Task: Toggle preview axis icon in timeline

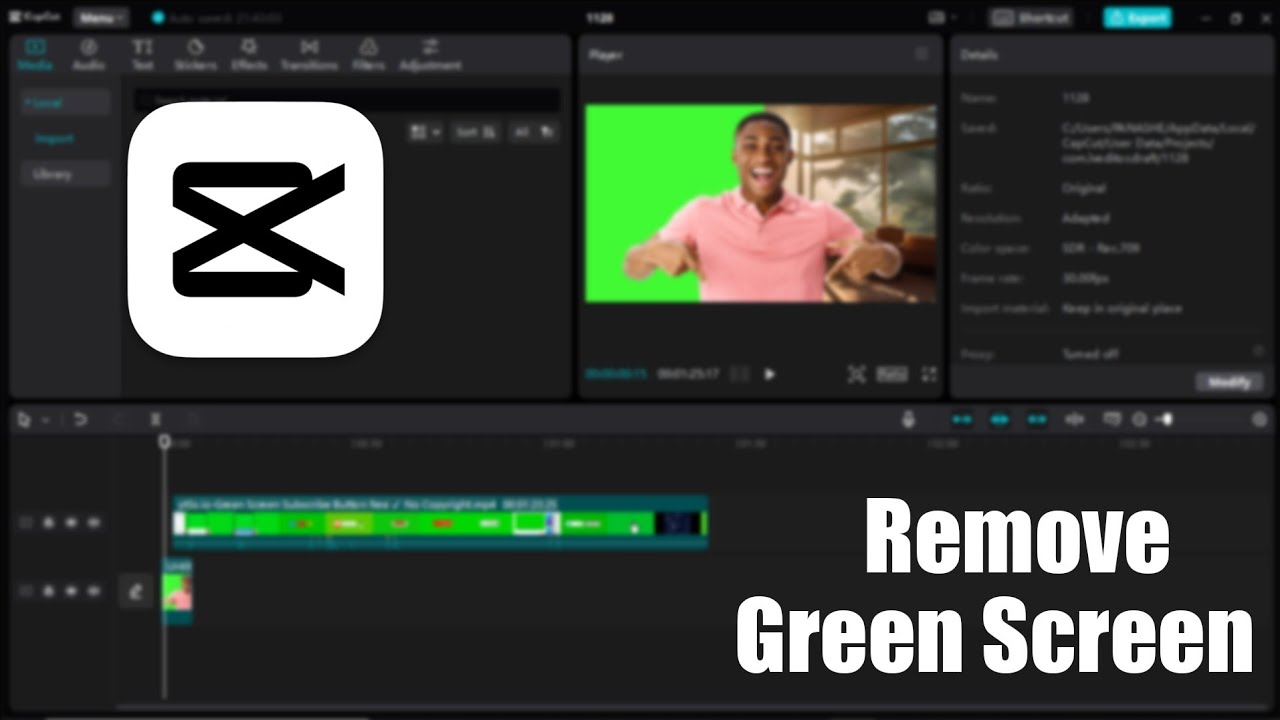Action: (1075, 420)
